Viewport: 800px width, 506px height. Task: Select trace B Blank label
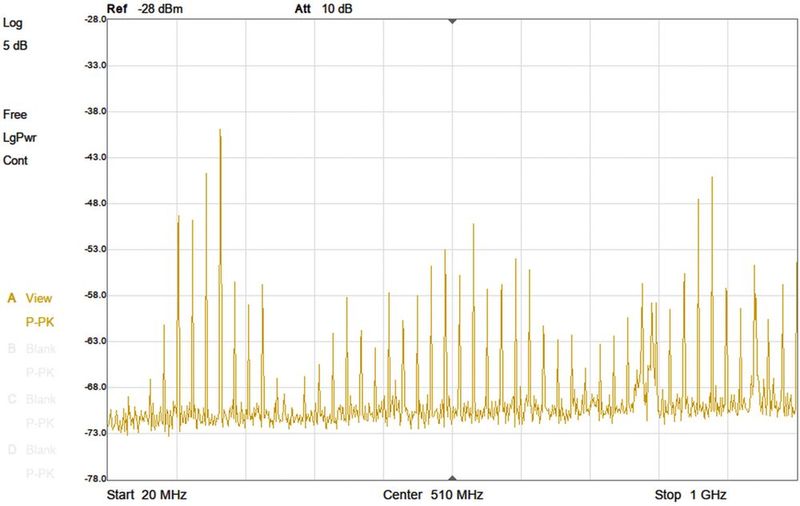[32, 349]
